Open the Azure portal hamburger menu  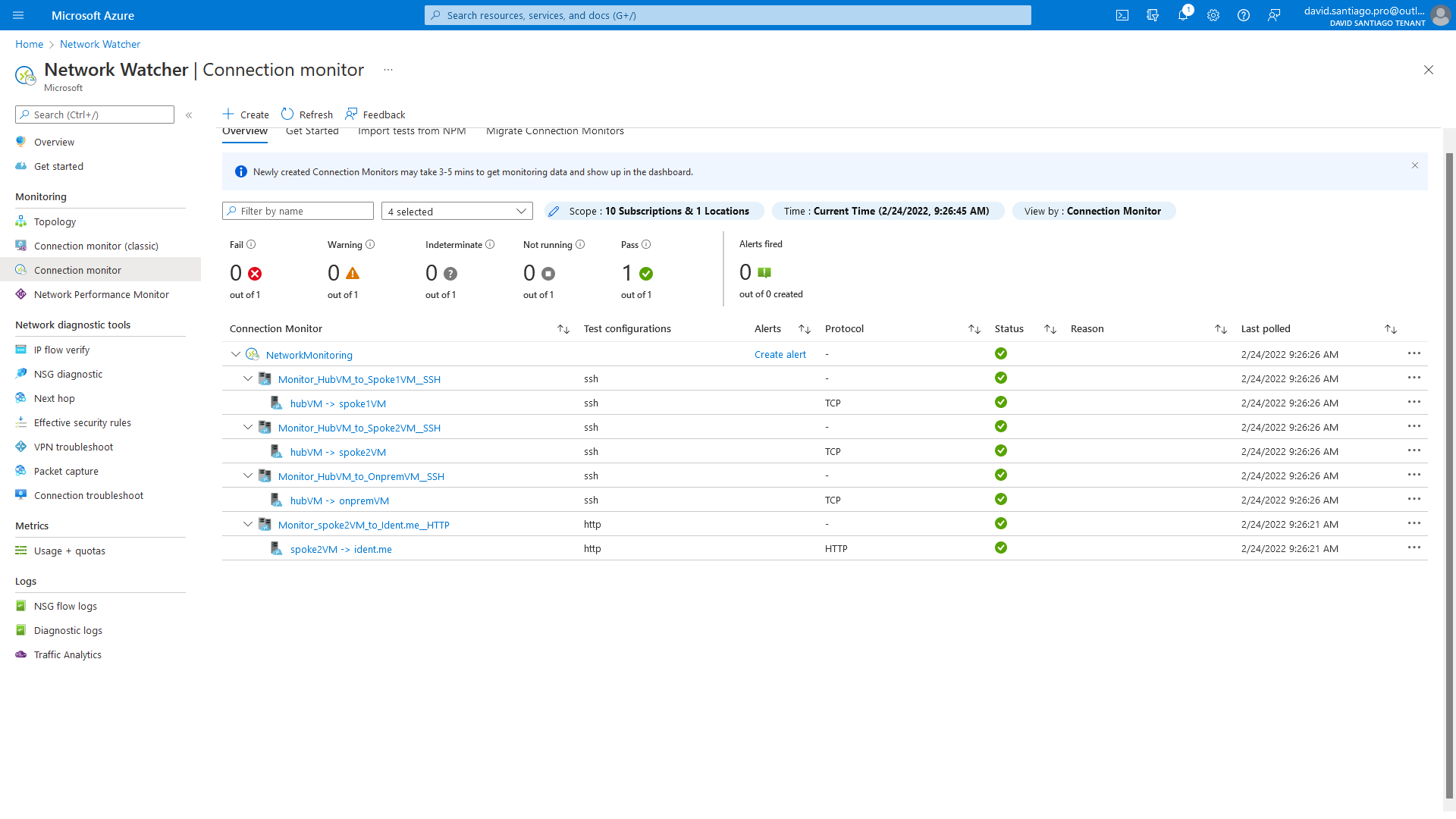[18, 15]
